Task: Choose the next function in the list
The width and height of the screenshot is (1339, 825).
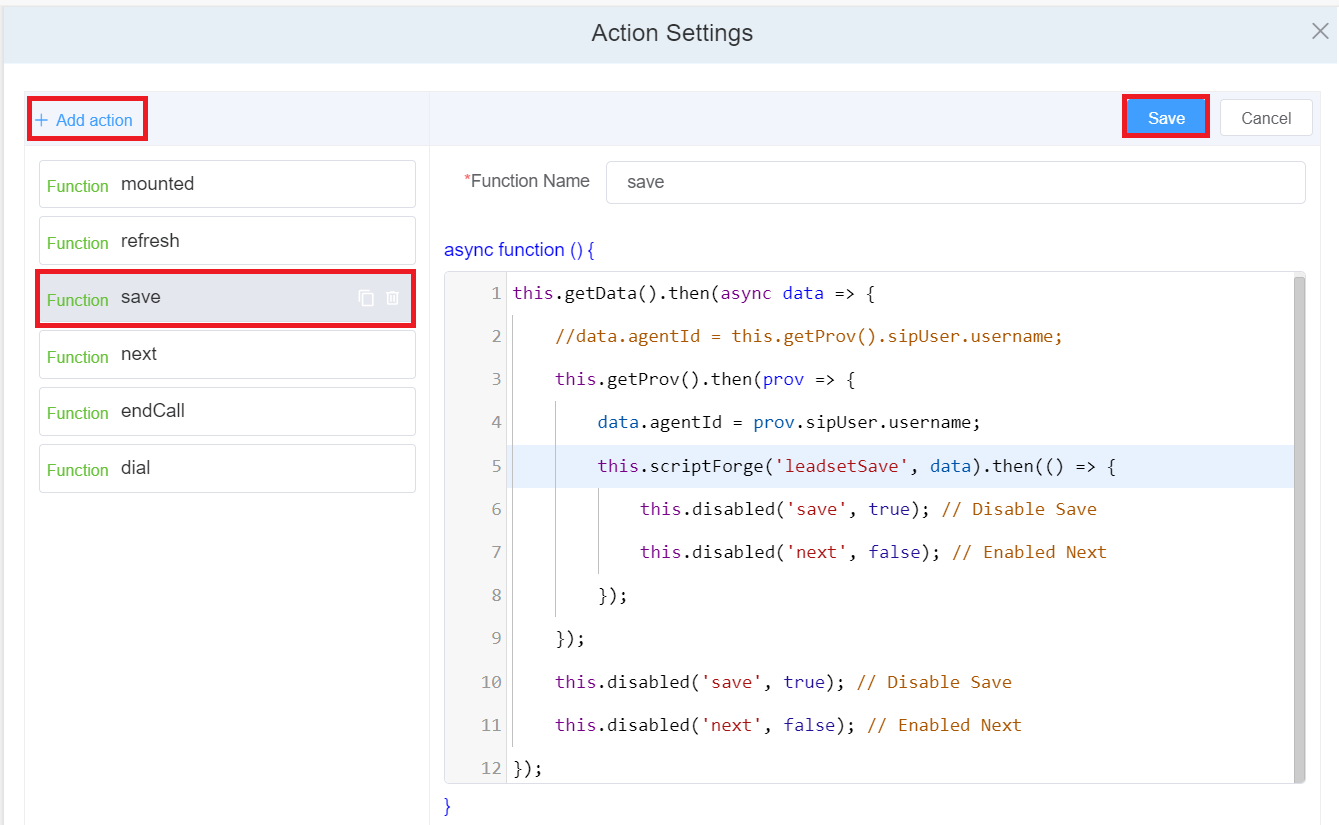Action: 227,355
